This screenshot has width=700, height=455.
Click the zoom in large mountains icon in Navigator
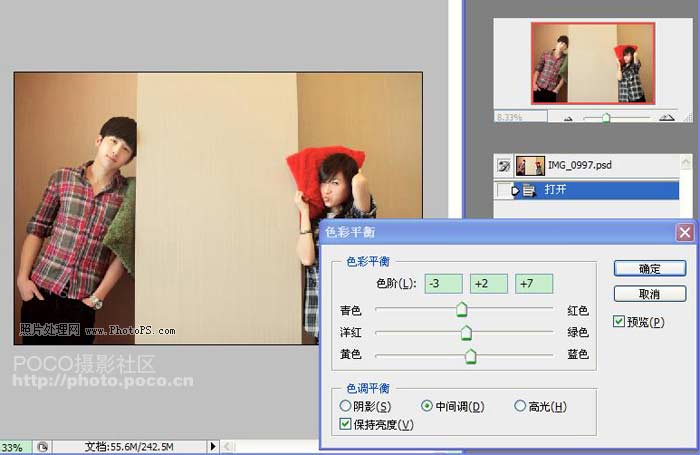click(667, 117)
